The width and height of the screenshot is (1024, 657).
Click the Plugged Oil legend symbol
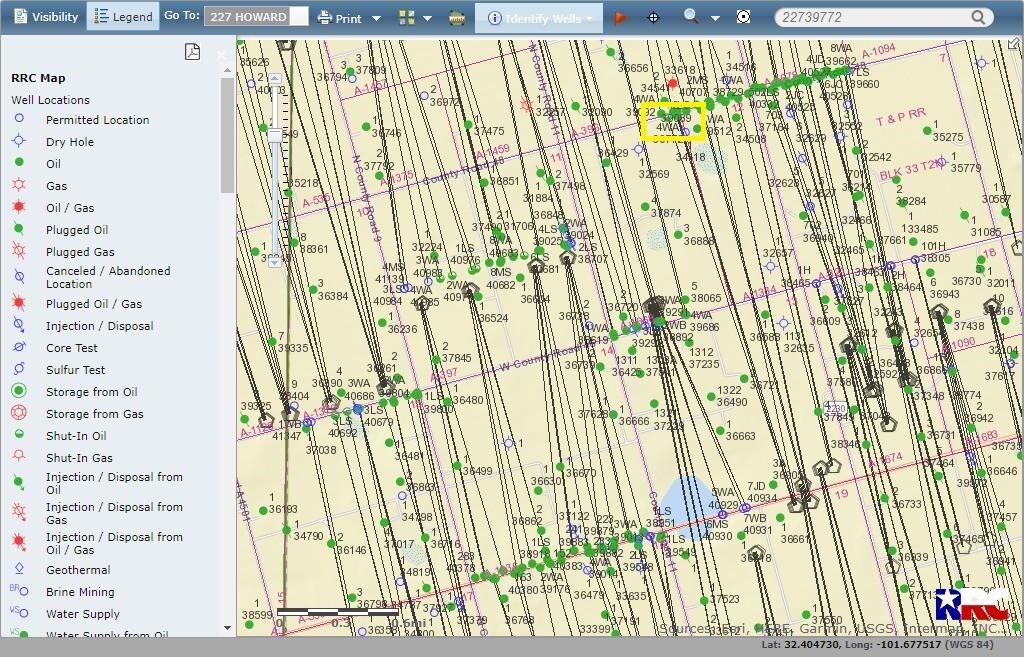(x=19, y=229)
